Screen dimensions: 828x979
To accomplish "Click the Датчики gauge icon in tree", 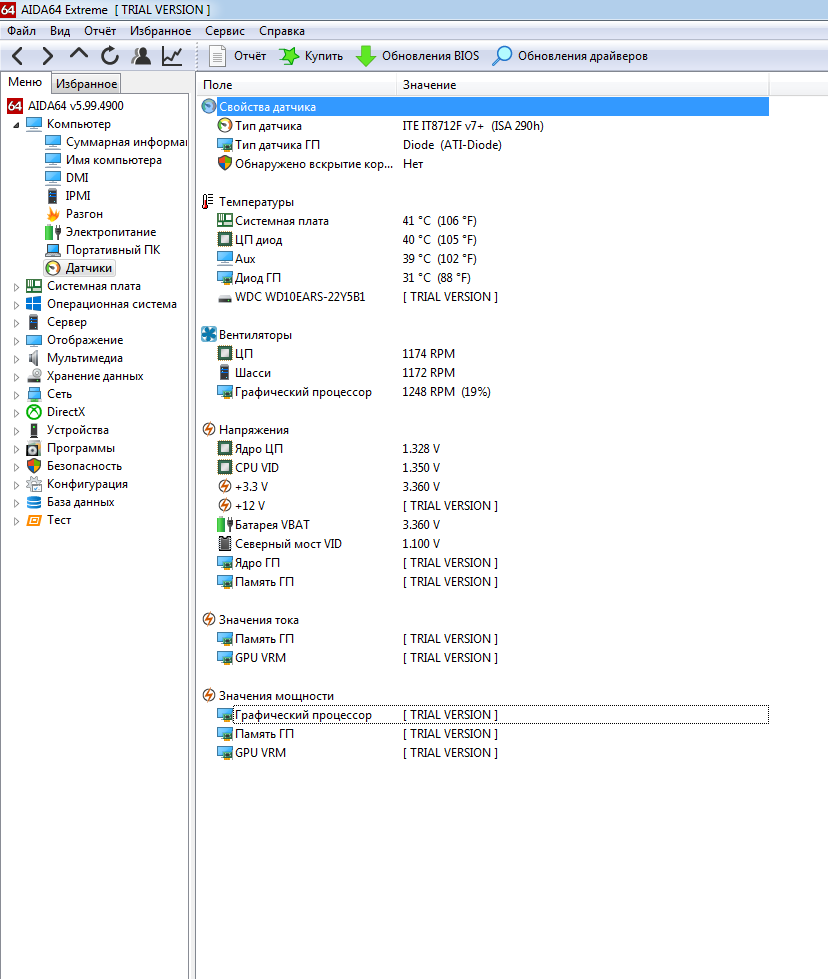I will coord(53,268).
